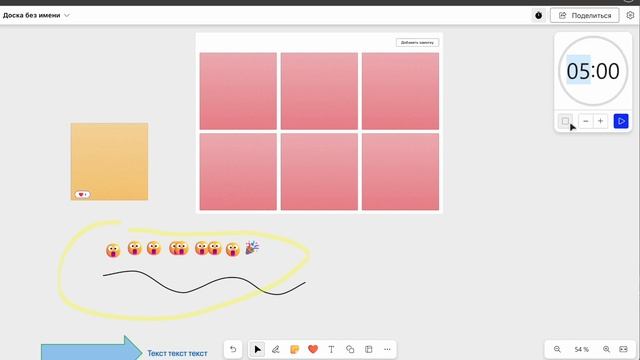Add a sticky note from the toolbar
Image resolution: width=640 pixels, height=360 pixels.
[294, 349]
